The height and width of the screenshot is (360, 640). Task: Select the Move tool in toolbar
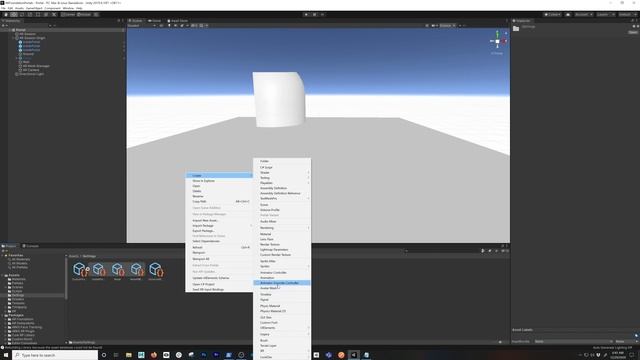pos(14,14)
